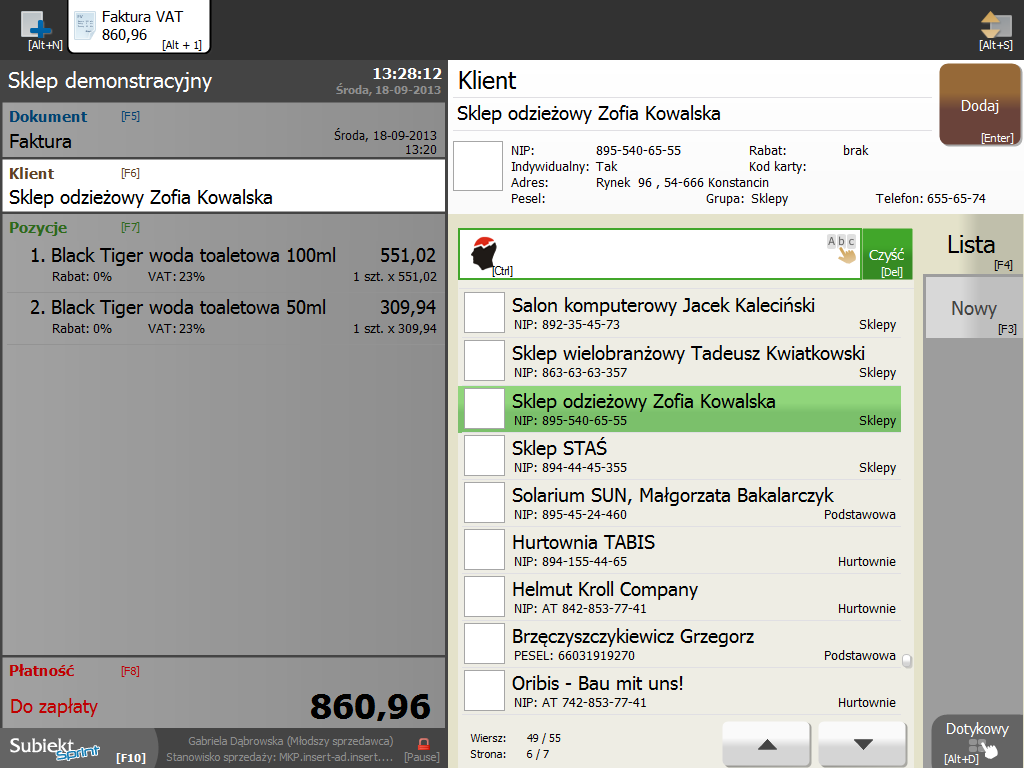Screen dimensions: 1024x768
Task: Click the Sklep demonstracyjny title
Action: coord(110,81)
